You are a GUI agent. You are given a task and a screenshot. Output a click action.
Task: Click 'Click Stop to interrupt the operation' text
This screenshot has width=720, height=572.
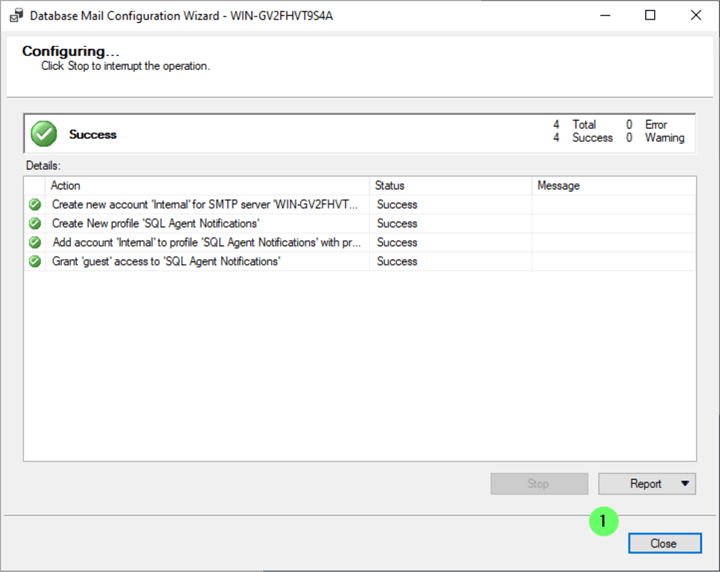click(x=125, y=66)
